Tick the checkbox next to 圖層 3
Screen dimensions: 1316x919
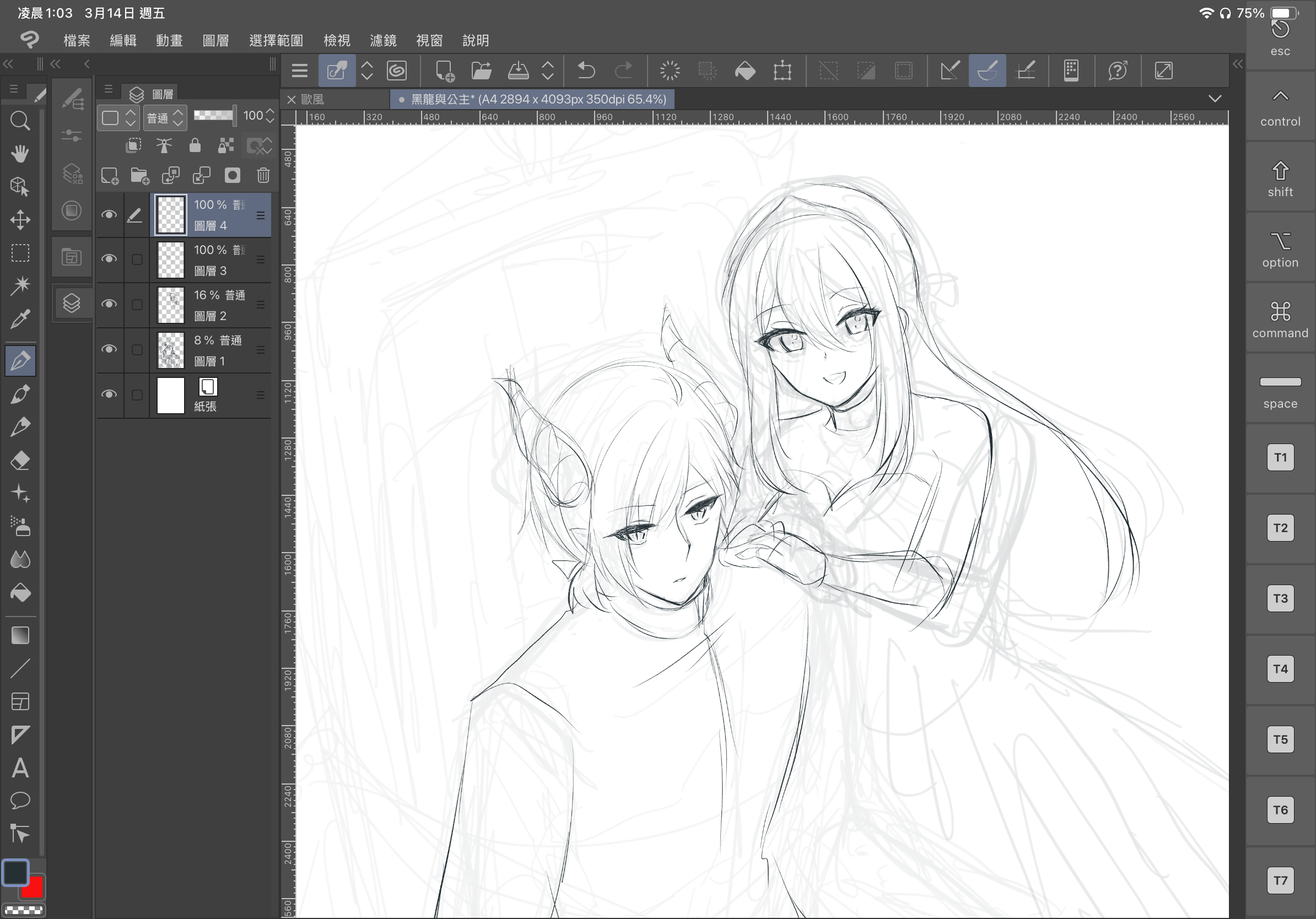click(x=137, y=260)
